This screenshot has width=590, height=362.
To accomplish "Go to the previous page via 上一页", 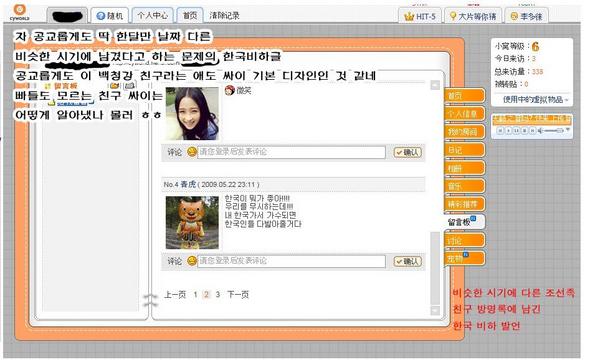I will point(175,295).
